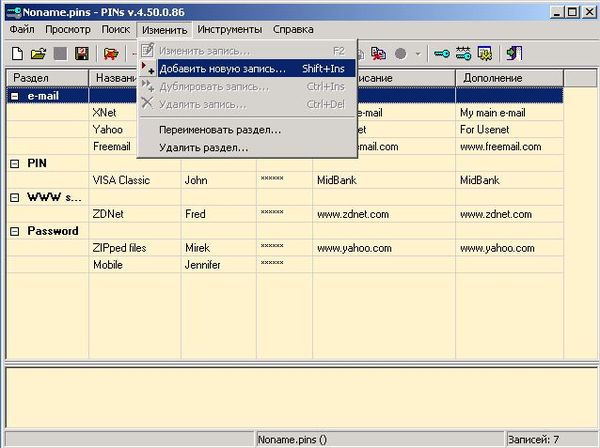Click www.freemail.com in the Дополнение column
This screenshot has width=600, height=448.
click(501, 147)
